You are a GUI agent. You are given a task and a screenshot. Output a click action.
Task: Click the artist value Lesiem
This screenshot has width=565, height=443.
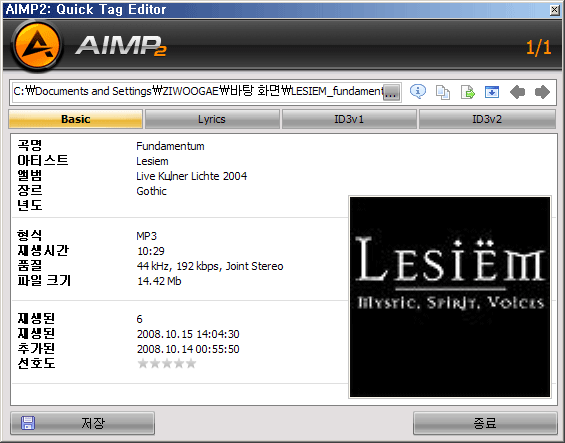point(152,161)
